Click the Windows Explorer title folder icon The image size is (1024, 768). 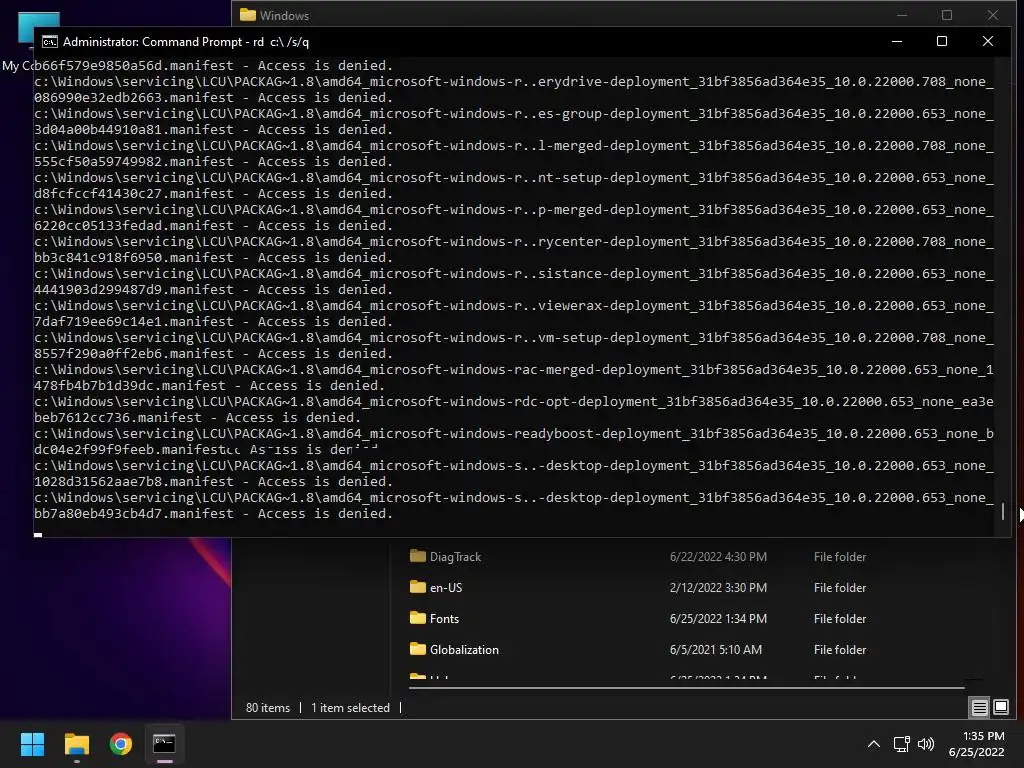[x=248, y=15]
